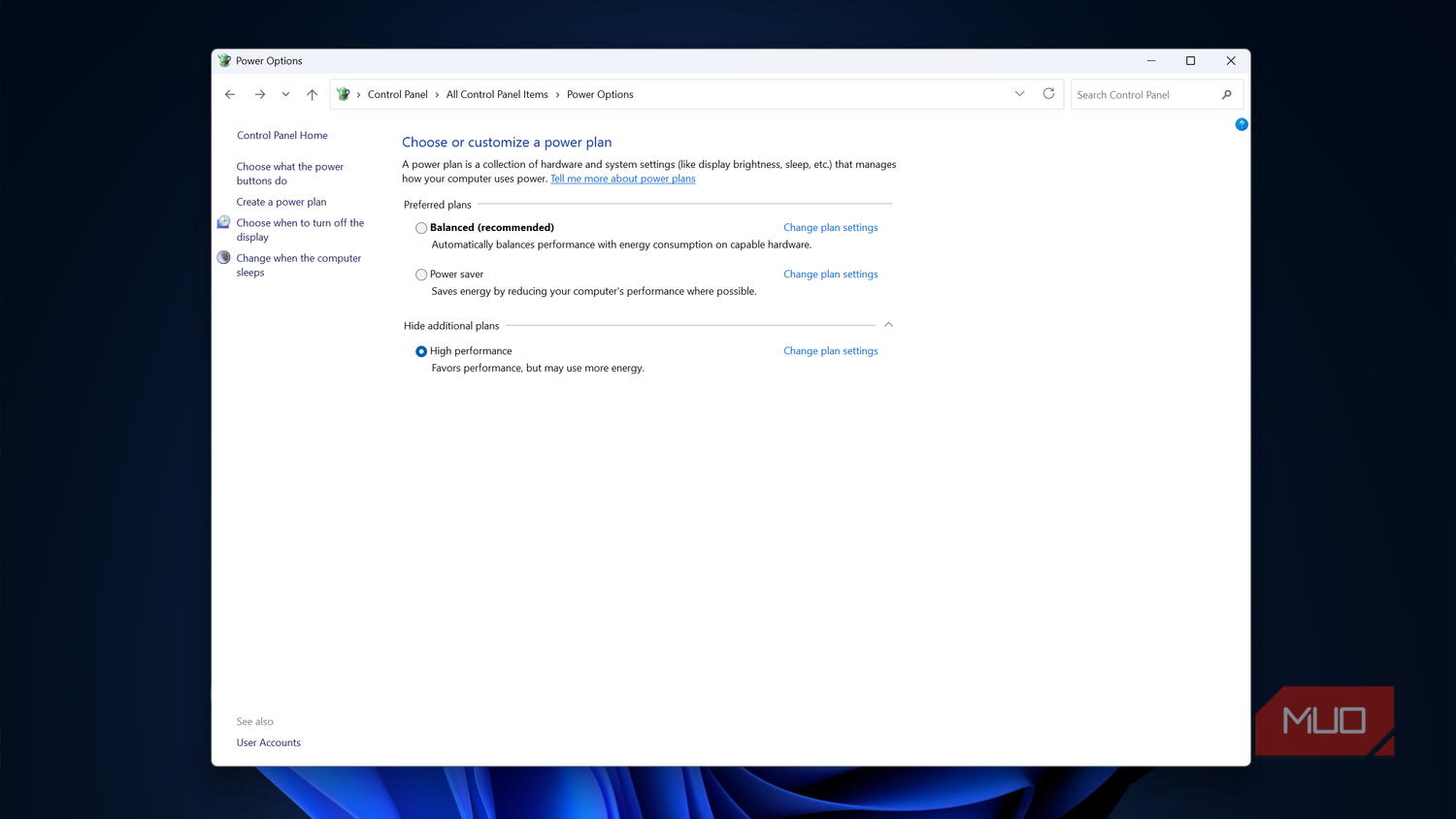Select the Balanced (recommended) plan
The width and height of the screenshot is (1456, 819).
pos(421,228)
